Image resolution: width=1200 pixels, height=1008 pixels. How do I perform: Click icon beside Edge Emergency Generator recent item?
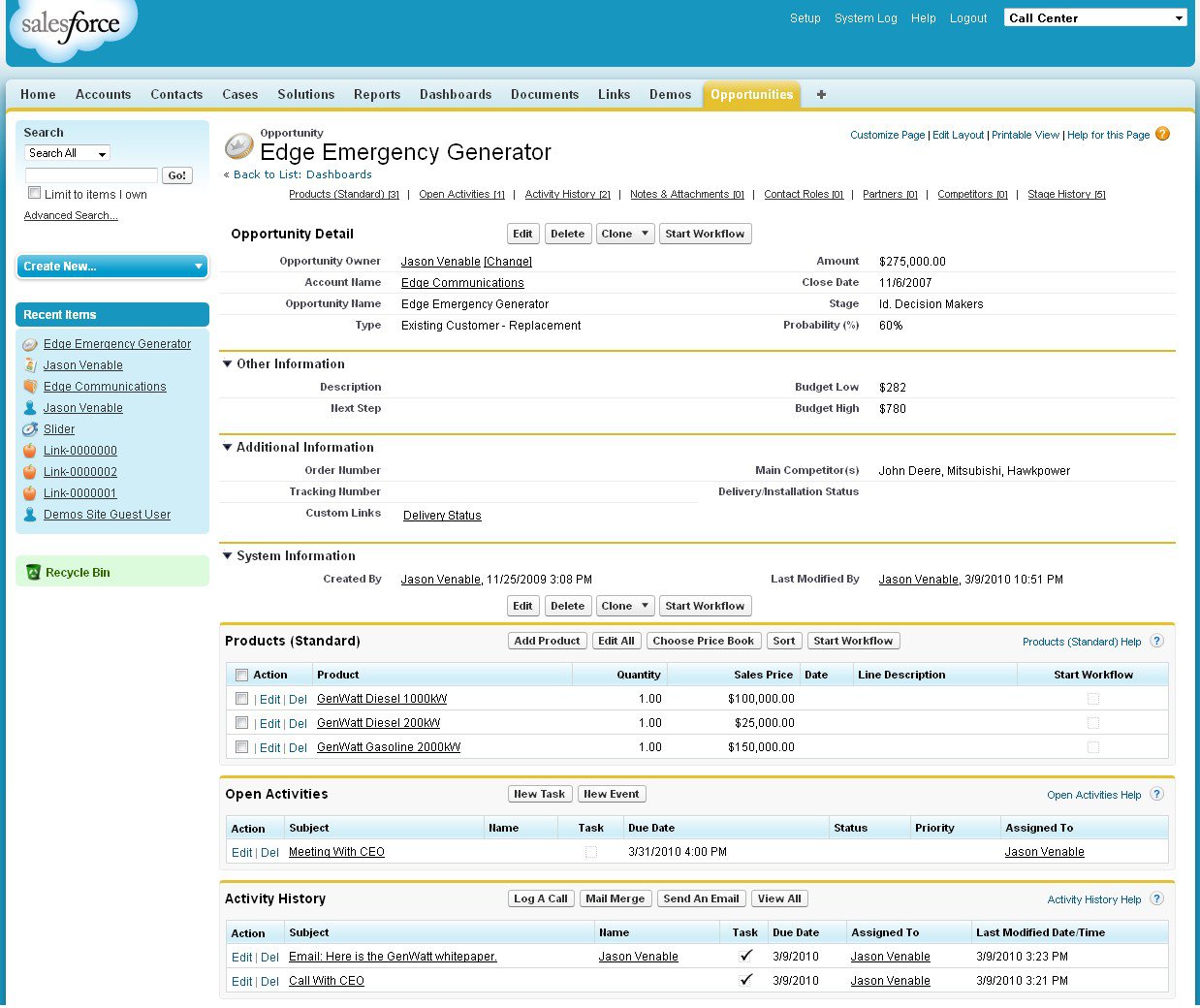30,344
